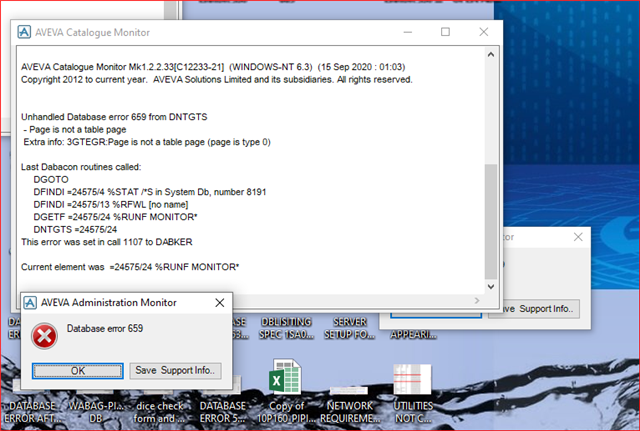
Task: Click the 'DFINDI =24575/13 %RFWL [no name]' line
Action: pos(111,204)
